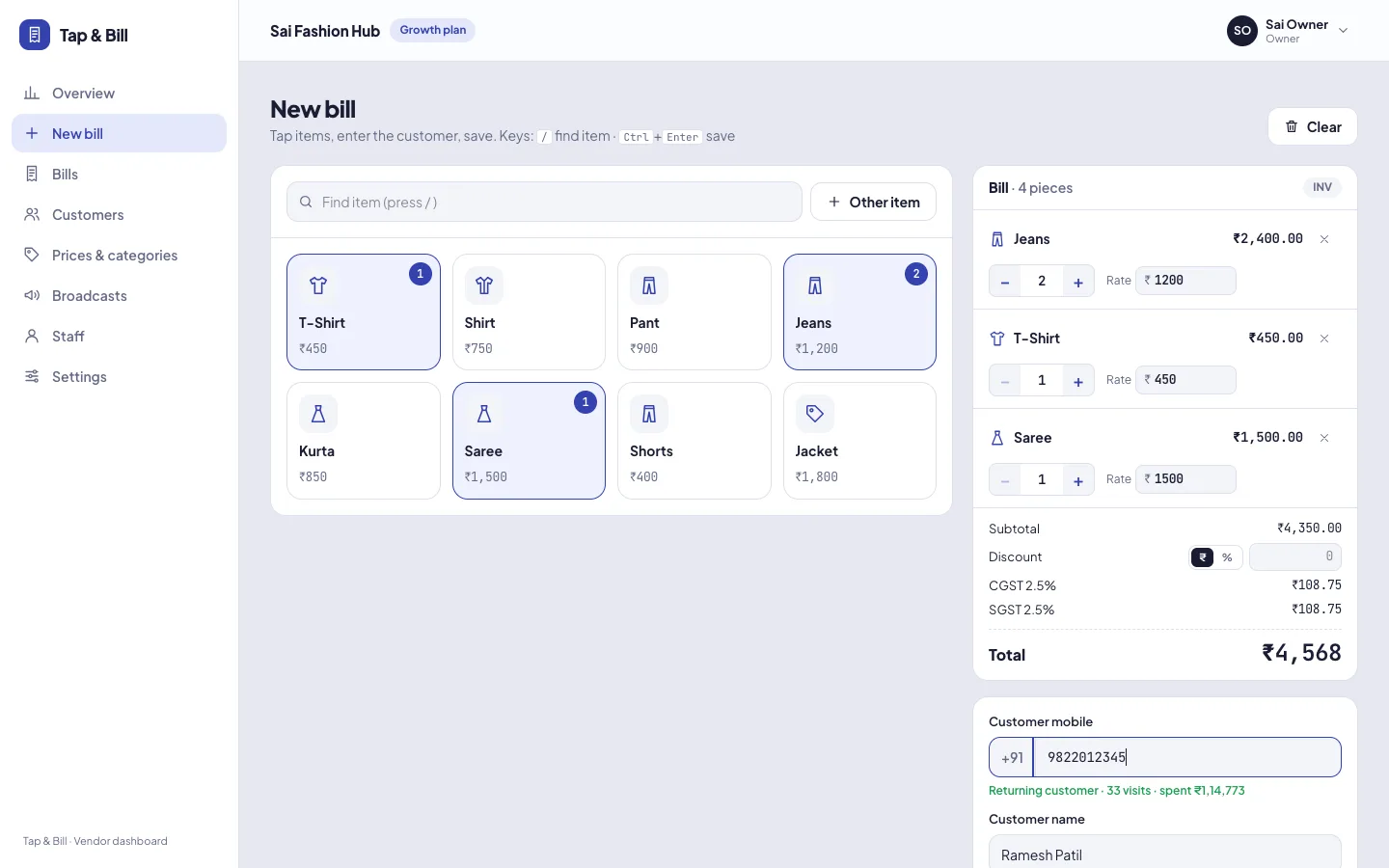
Task: Open Prices & categories
Action: point(120,255)
